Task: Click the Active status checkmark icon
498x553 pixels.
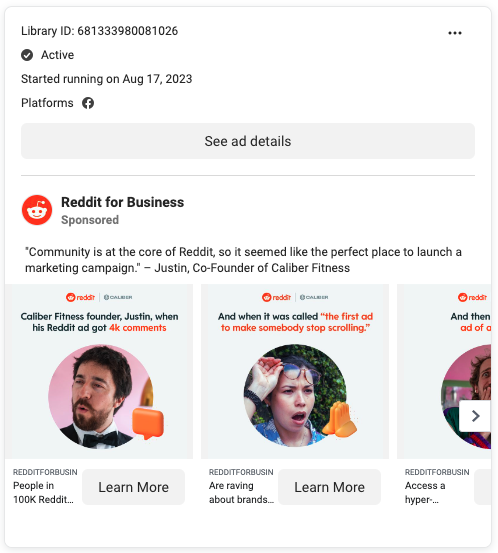Action: pyautogui.click(x=27, y=55)
